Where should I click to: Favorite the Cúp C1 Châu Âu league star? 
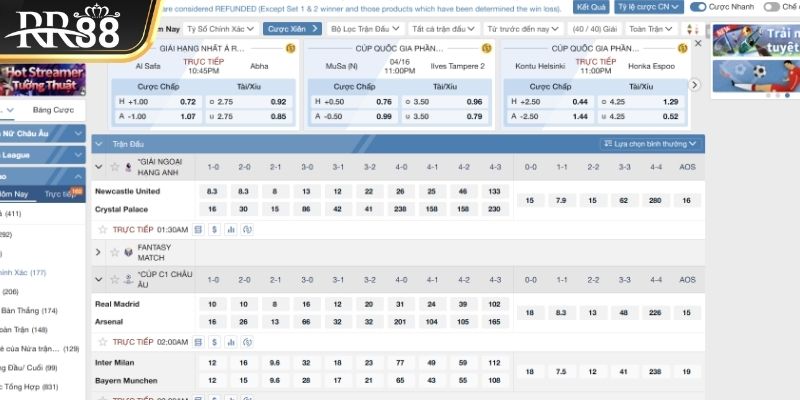[115, 279]
